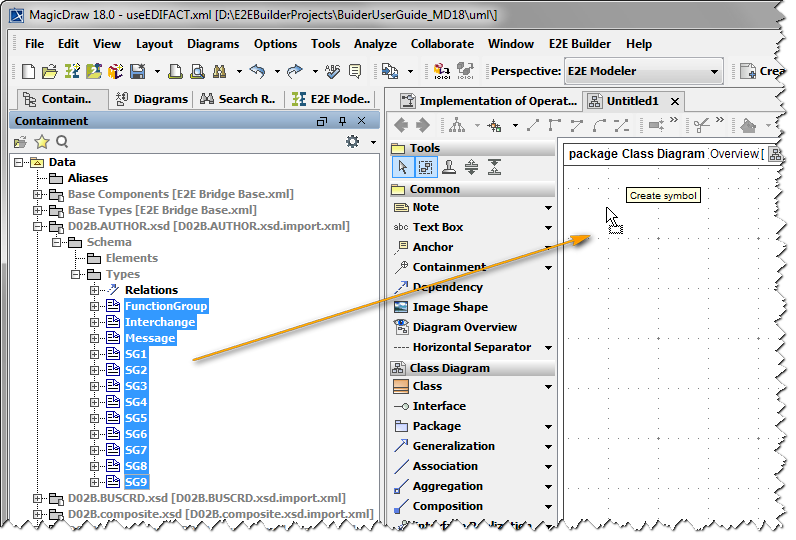Open the E2E Builder menu

click(x=580, y=44)
